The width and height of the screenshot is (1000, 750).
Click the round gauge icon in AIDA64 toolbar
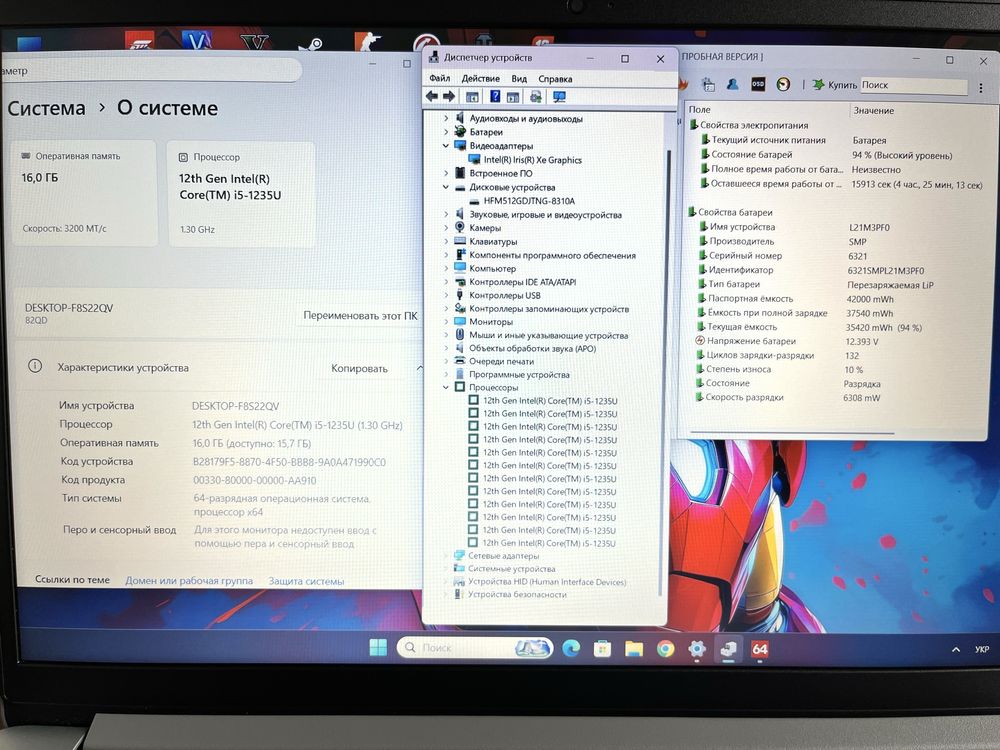[x=783, y=84]
